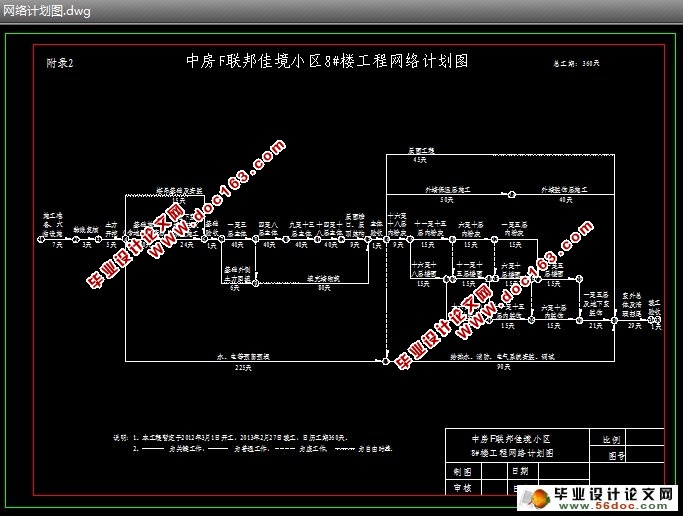683x516 pixels.
Task: Select the 四至八层主体 activity label
Action: click(268, 229)
